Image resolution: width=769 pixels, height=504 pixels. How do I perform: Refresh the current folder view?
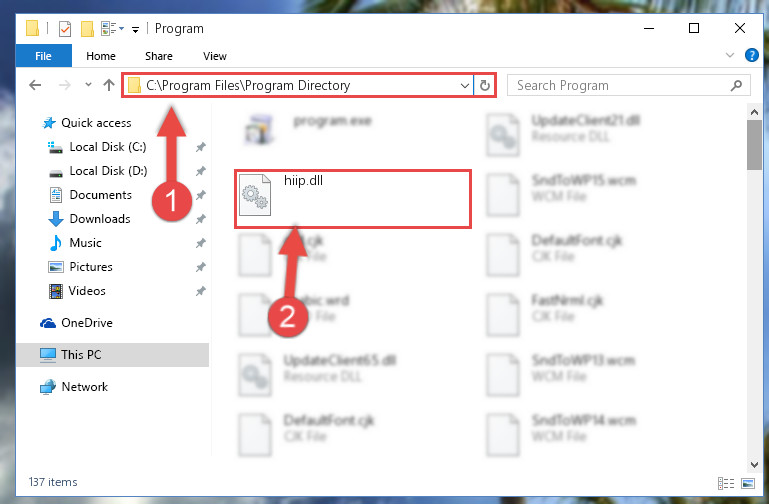pos(485,86)
